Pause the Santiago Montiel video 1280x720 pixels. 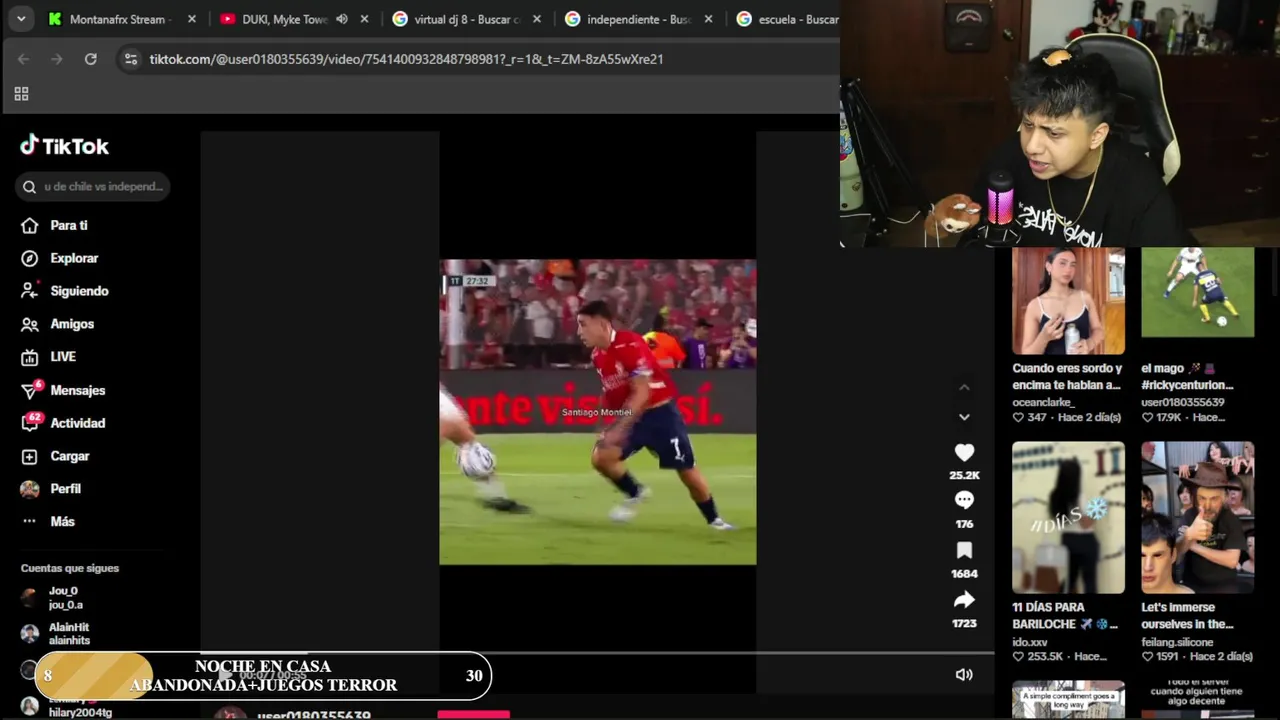598,412
